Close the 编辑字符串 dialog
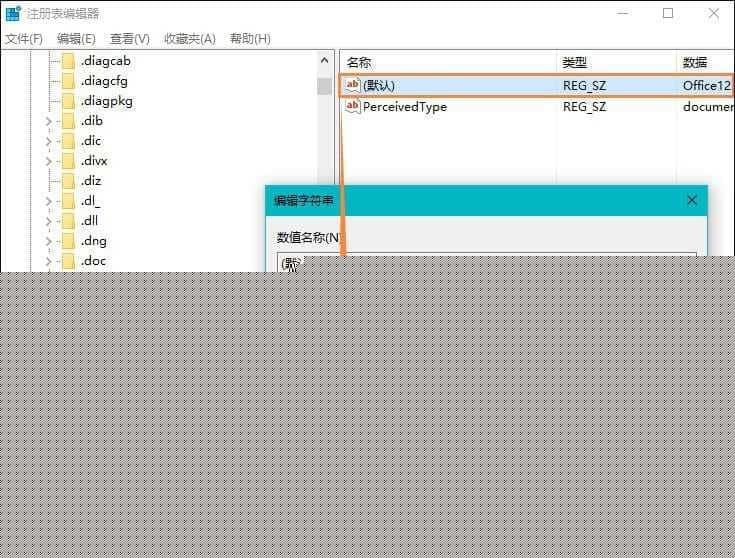The width and height of the screenshot is (735, 558). pyautogui.click(x=691, y=200)
